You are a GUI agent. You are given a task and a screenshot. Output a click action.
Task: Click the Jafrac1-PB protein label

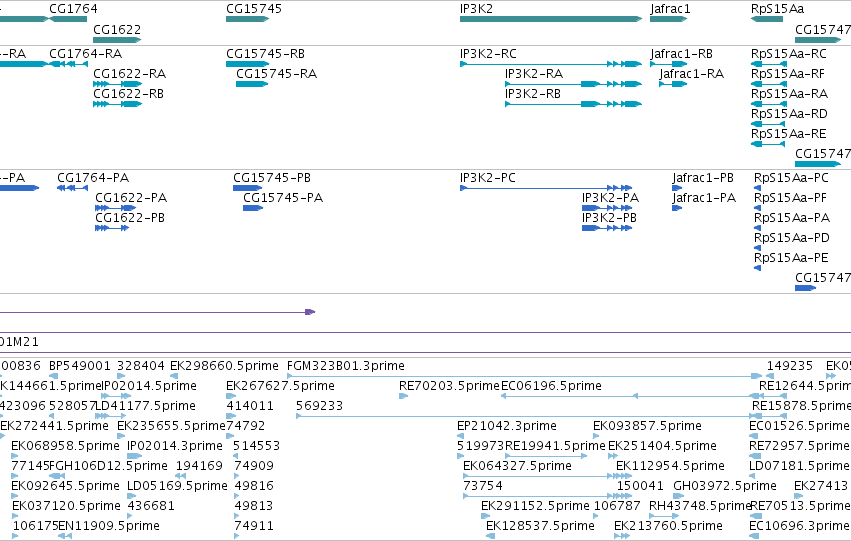click(703, 178)
